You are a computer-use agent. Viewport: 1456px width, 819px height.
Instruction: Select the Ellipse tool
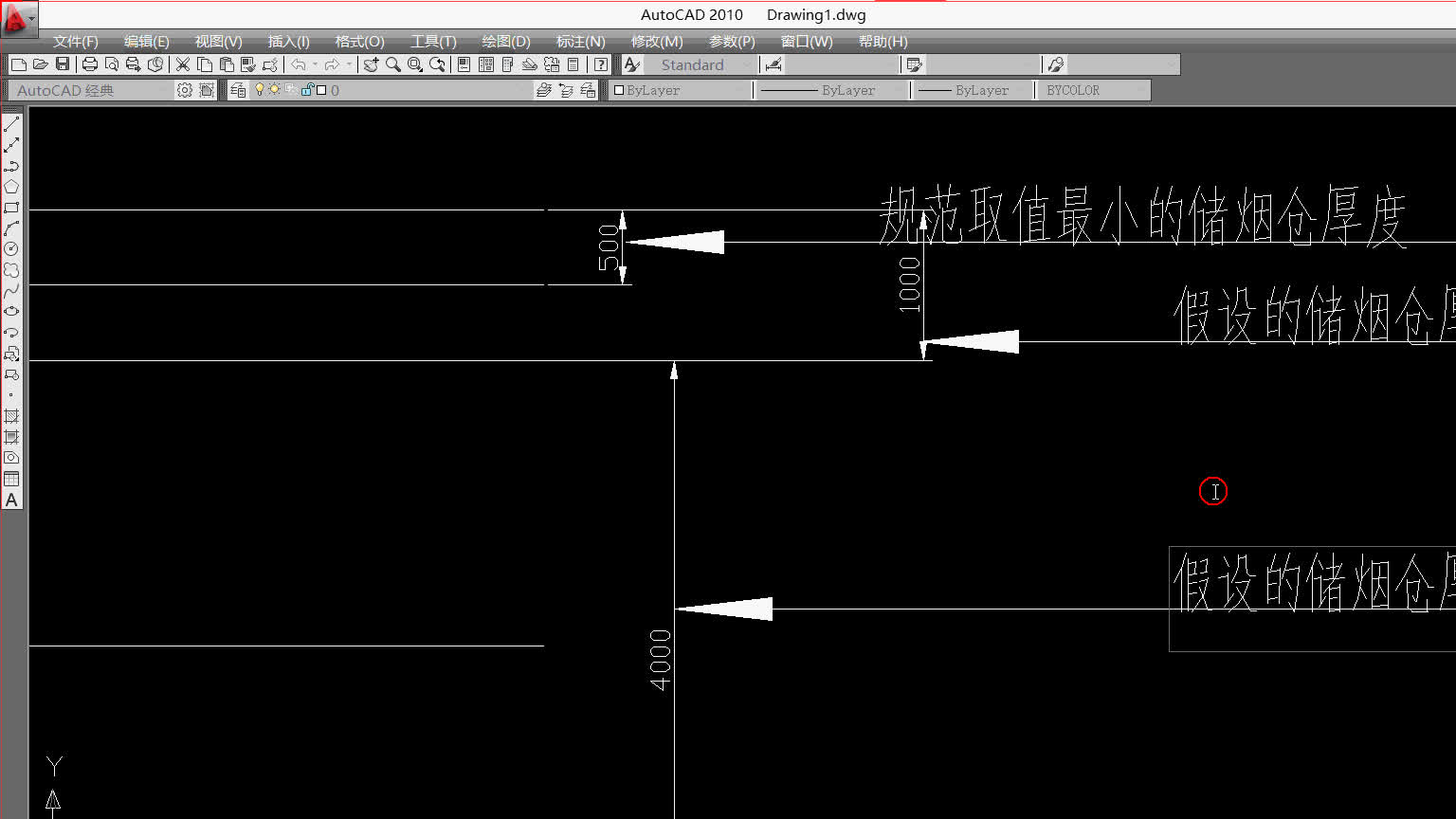[x=11, y=312]
